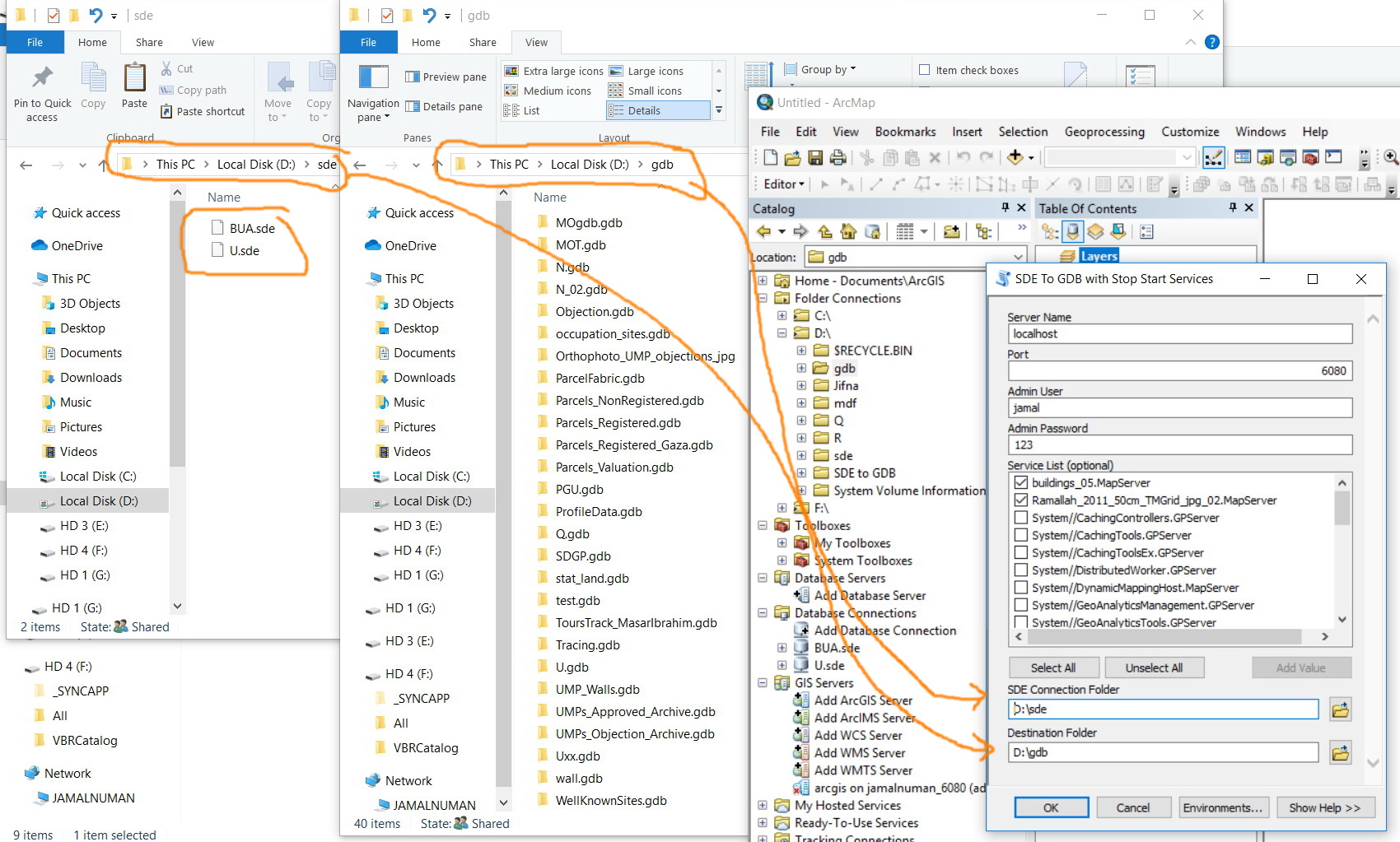The height and width of the screenshot is (842, 1400).
Task: Browse for Destination Folder
Action: (1341, 752)
